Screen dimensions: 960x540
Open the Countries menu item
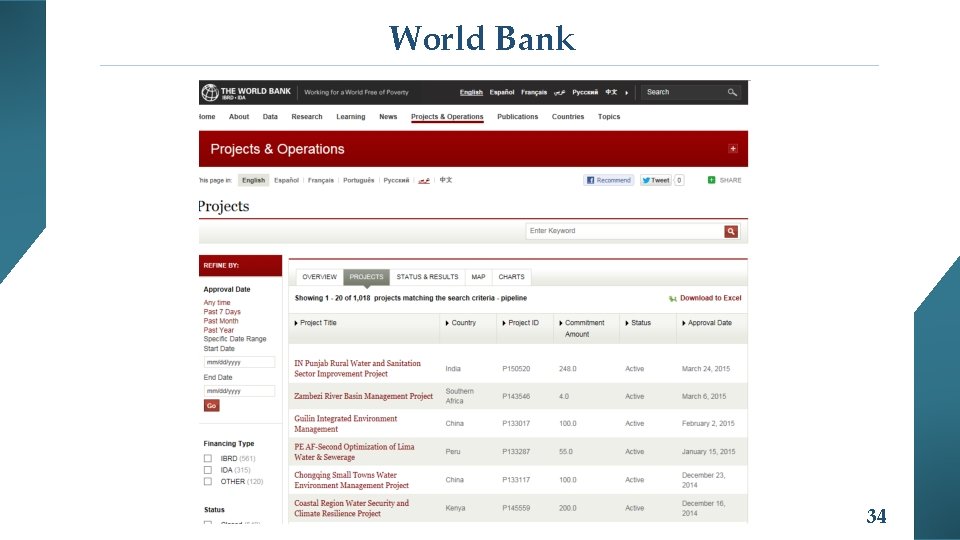point(568,117)
